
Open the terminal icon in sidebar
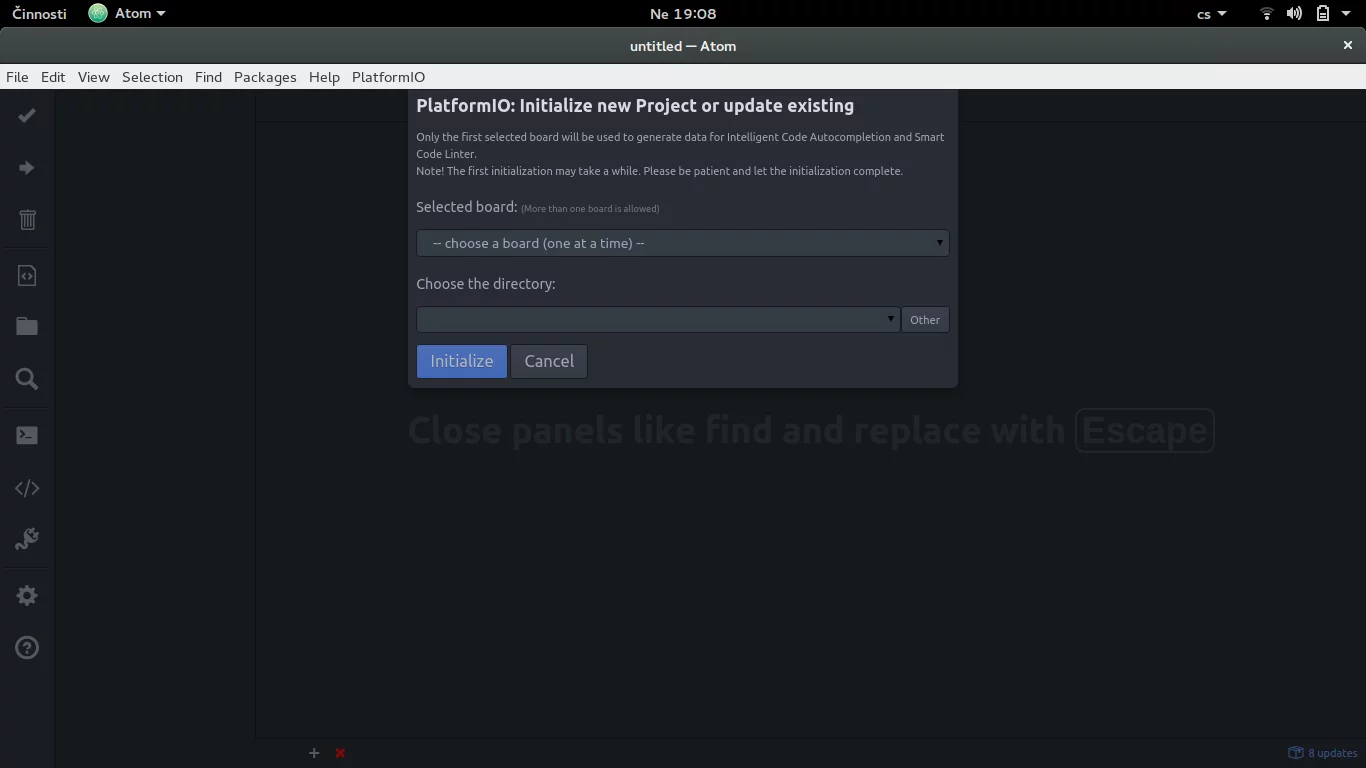pos(27,435)
